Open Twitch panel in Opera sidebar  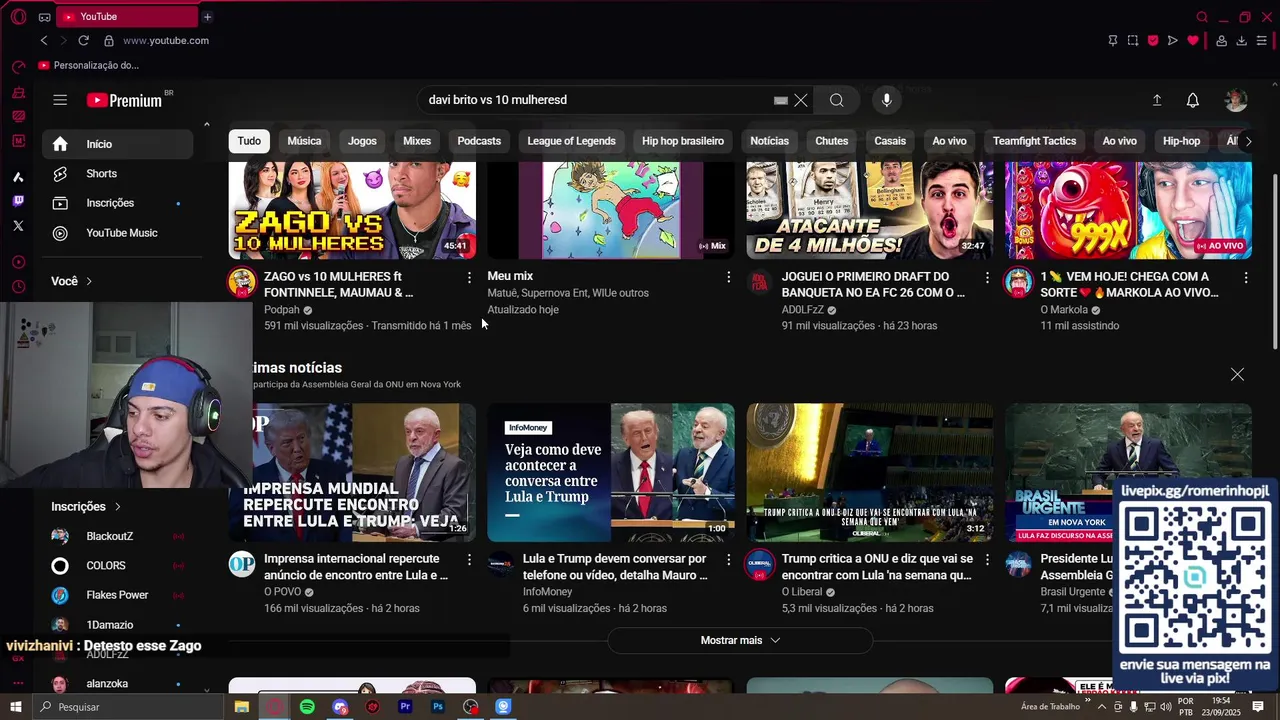(18, 201)
